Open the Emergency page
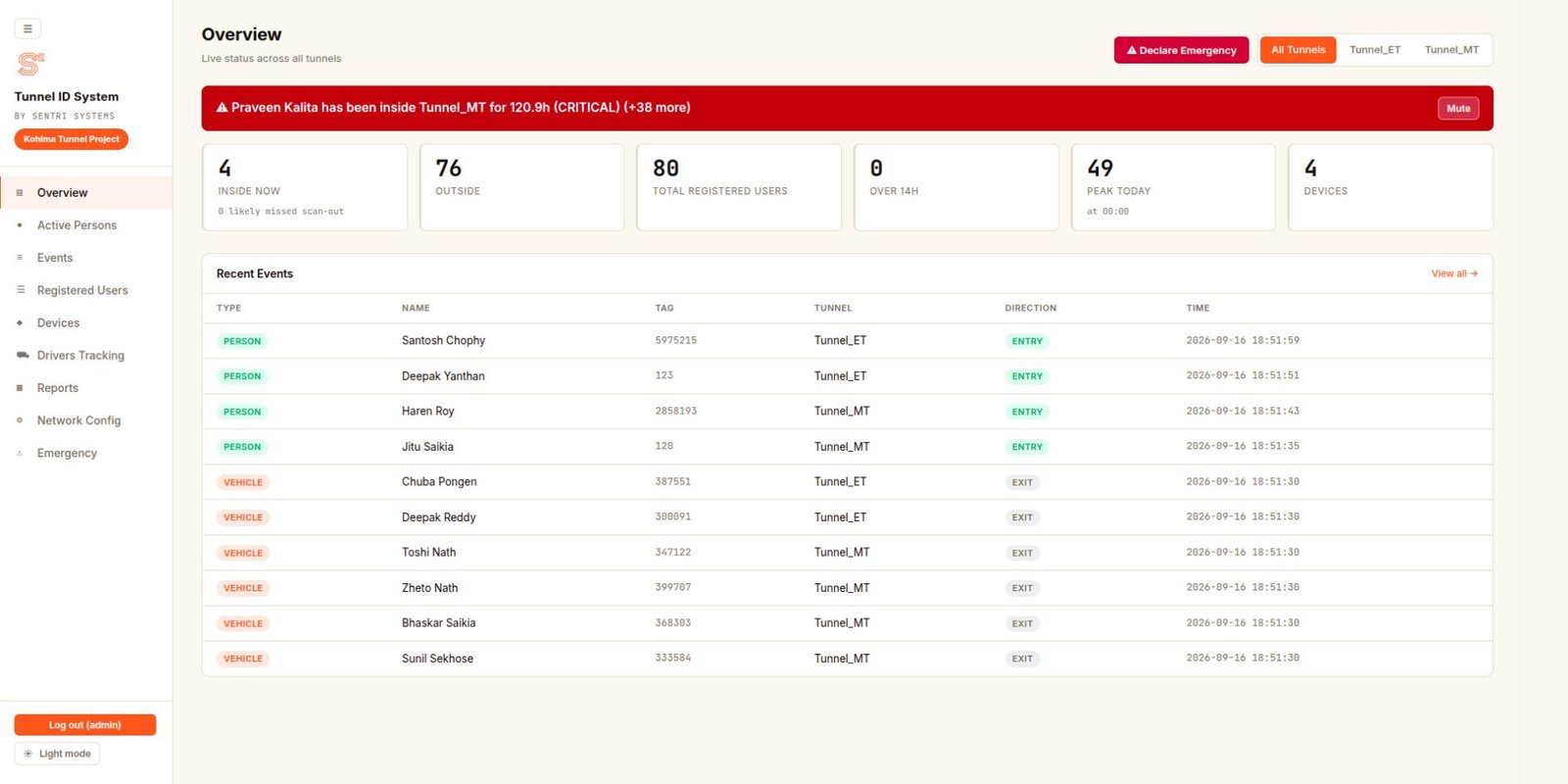 (86, 453)
